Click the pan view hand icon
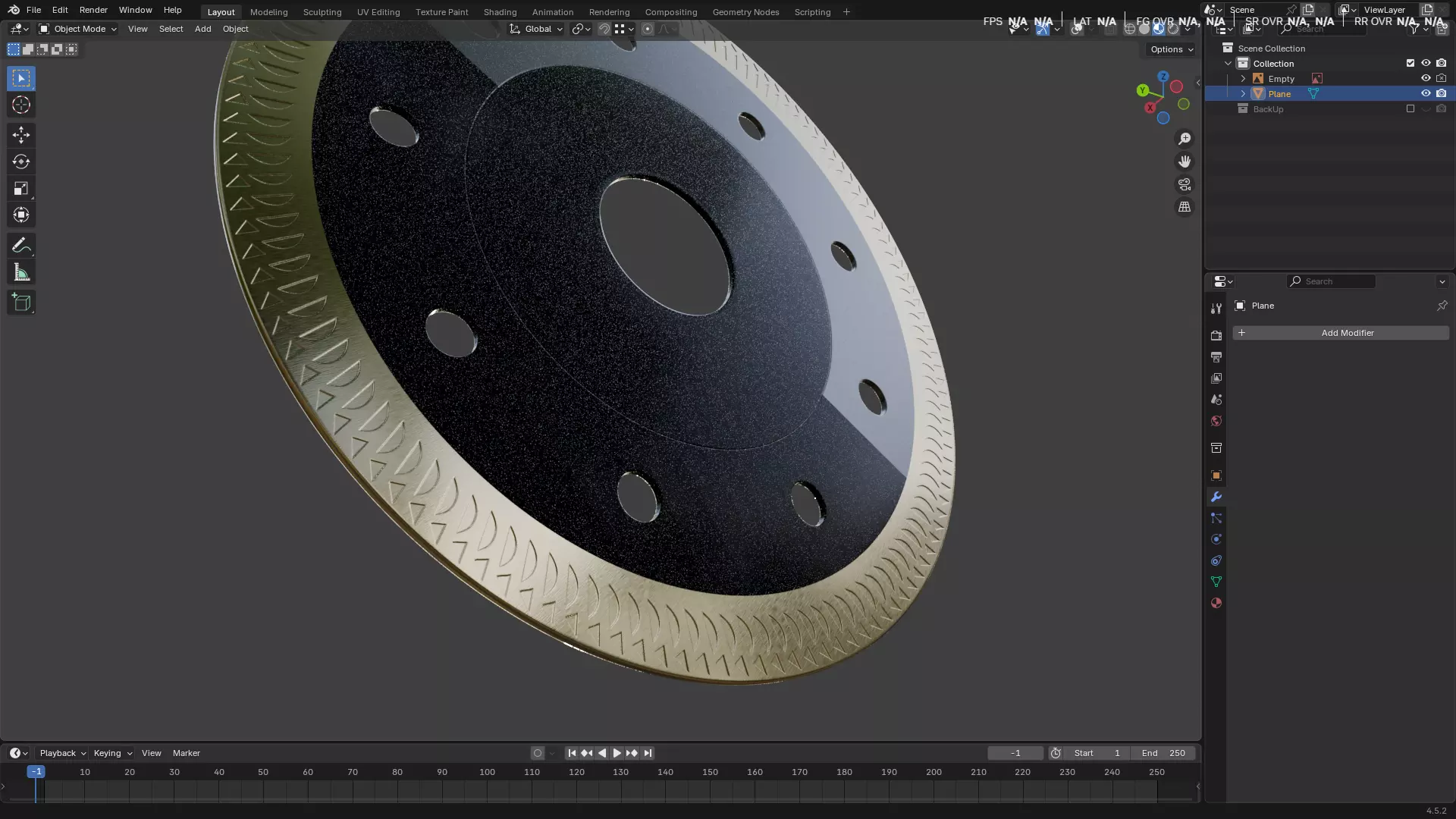Image resolution: width=1456 pixels, height=819 pixels. 1185,162
